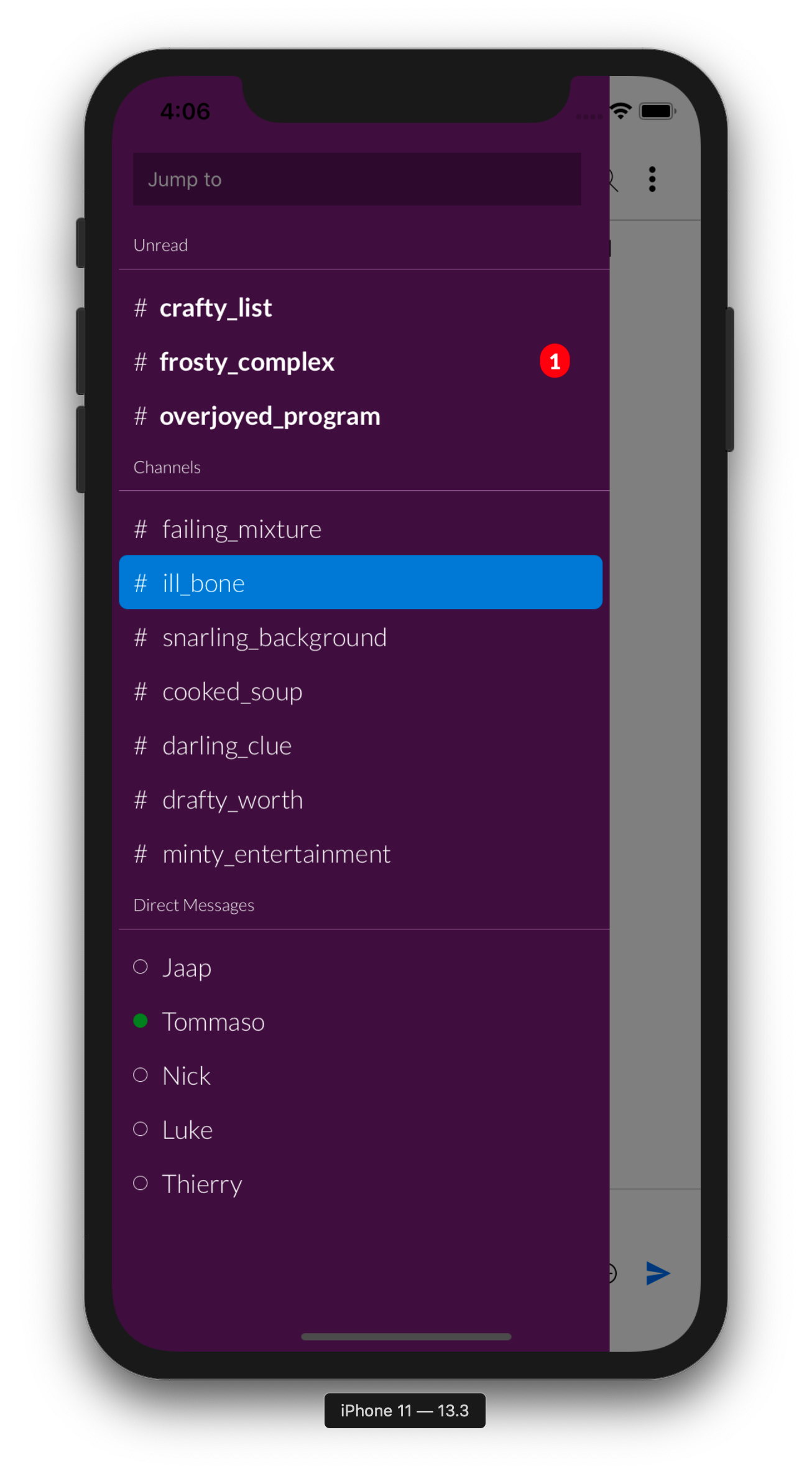812x1473 pixels.
Task: Tap the three-dot more options icon
Action: (652, 179)
